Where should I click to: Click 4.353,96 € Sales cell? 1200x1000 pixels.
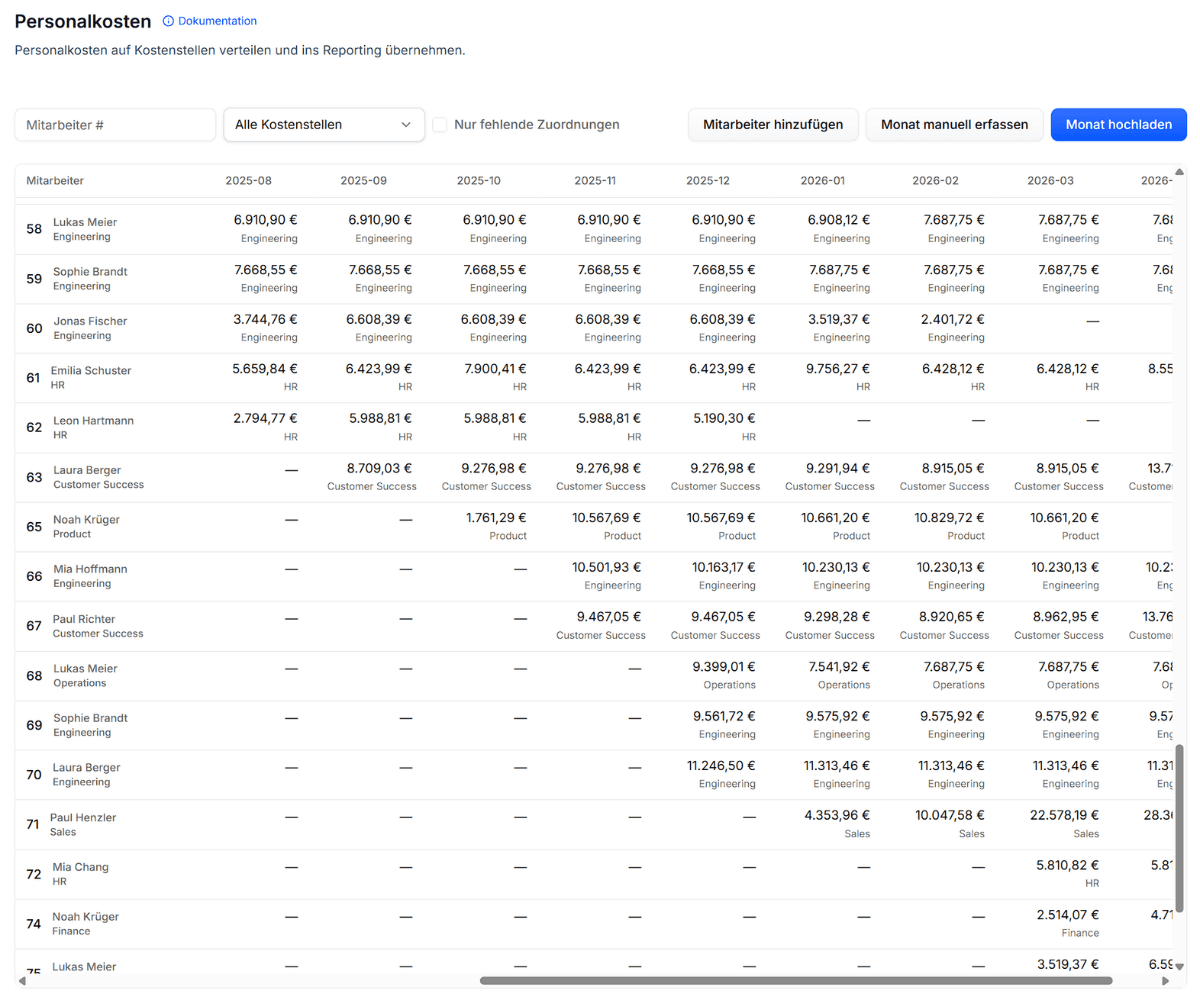click(x=837, y=825)
